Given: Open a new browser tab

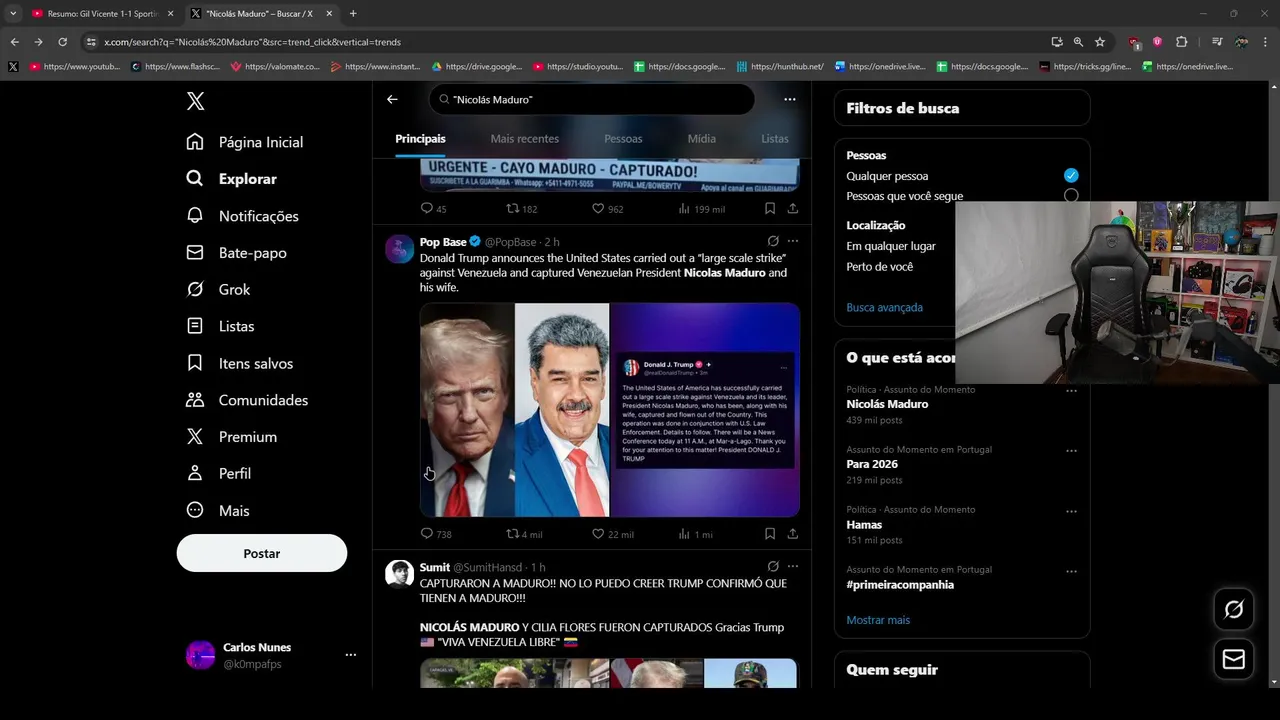Looking at the screenshot, I should click(353, 14).
